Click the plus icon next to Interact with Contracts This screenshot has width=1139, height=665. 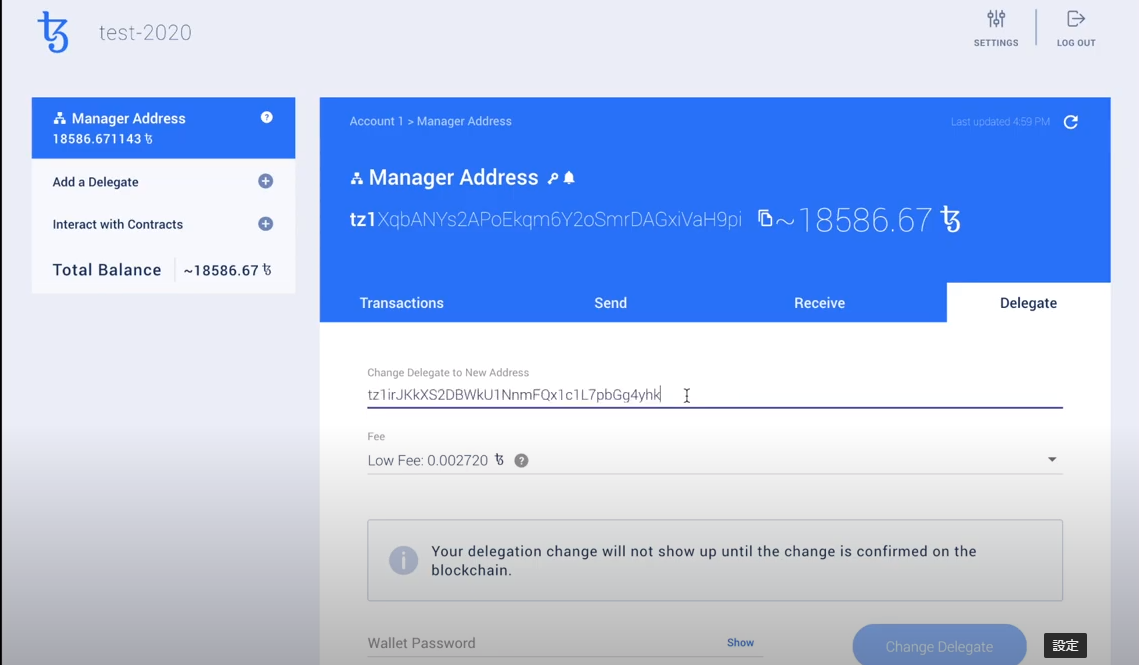point(266,224)
